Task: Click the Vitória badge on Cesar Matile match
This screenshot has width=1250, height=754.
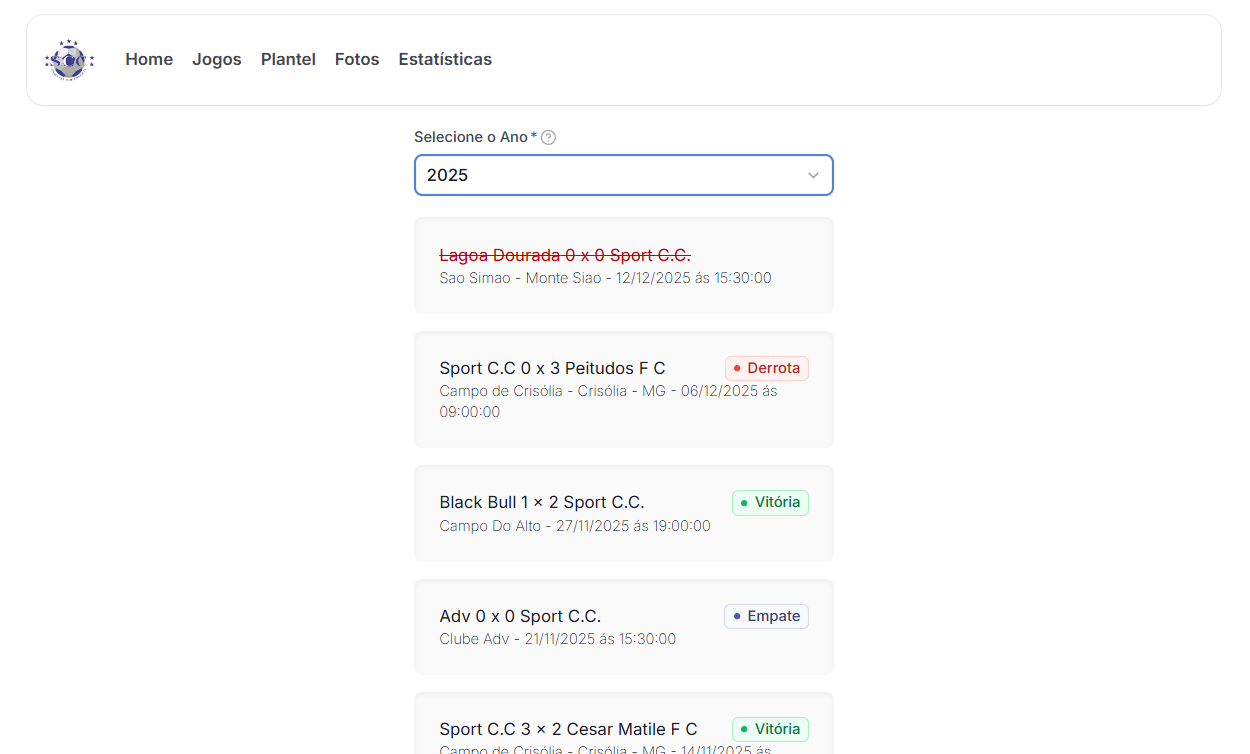Action: coord(770,729)
